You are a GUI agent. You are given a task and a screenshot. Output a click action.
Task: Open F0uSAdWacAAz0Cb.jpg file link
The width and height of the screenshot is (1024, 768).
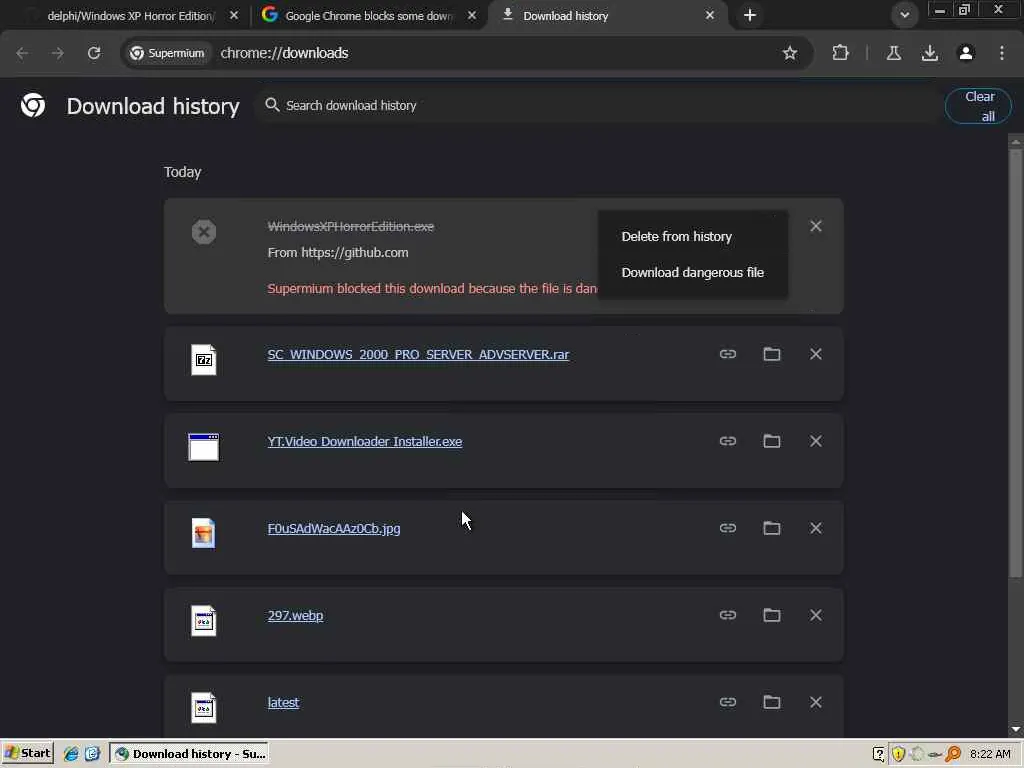click(334, 528)
